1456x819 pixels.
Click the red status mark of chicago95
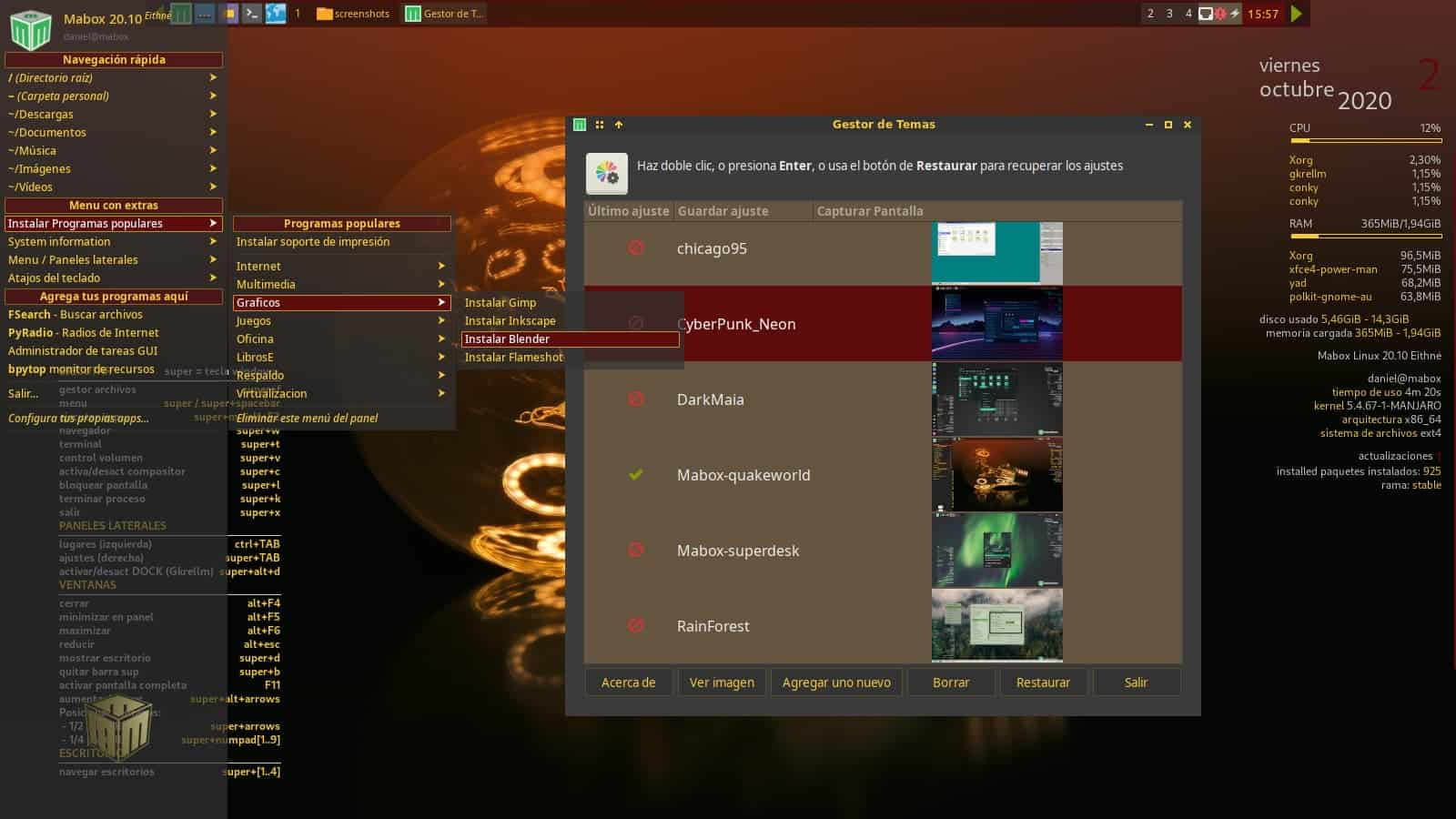pos(636,248)
